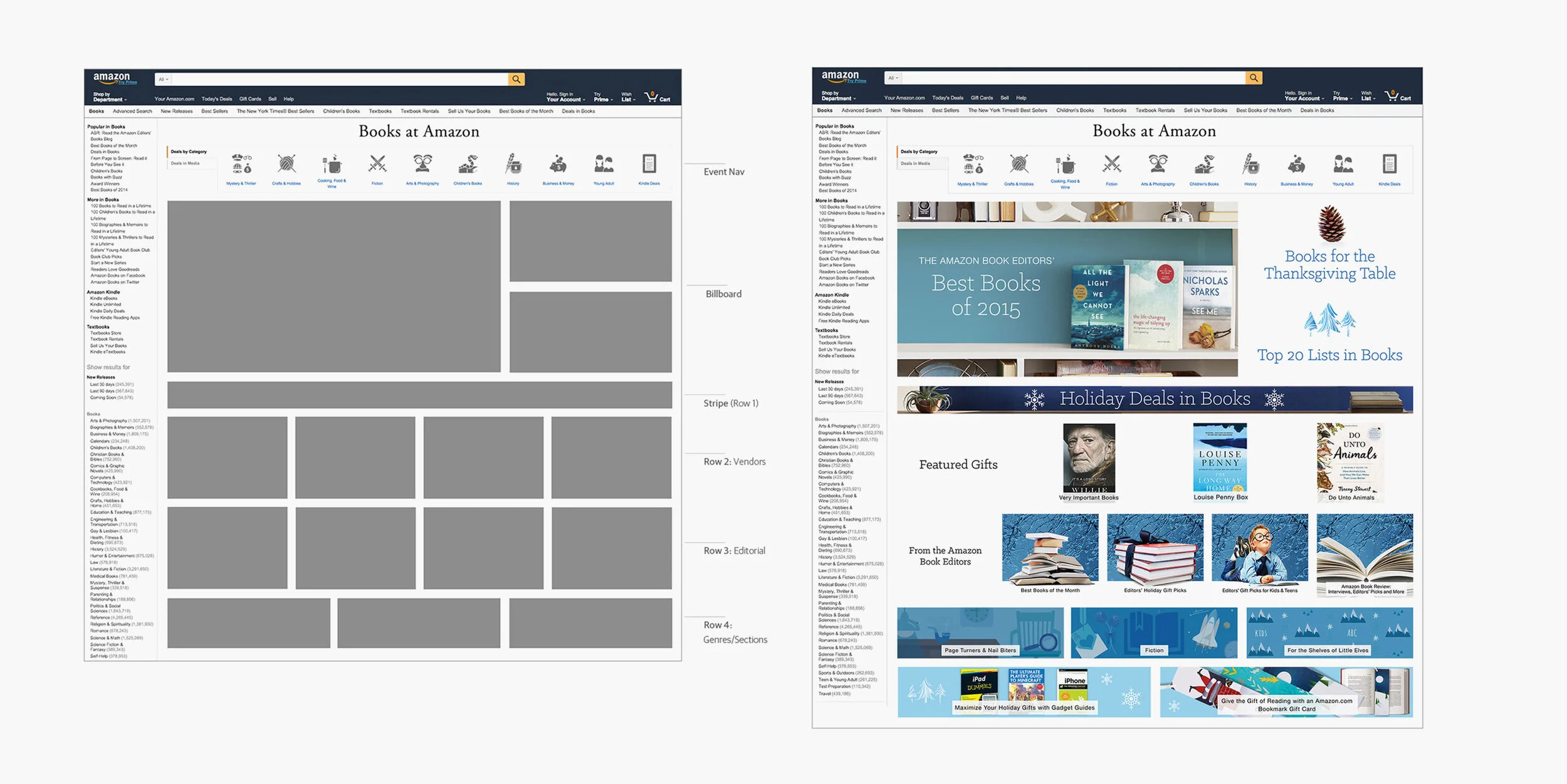Select Best Sellers in right page books nav

(x=945, y=110)
